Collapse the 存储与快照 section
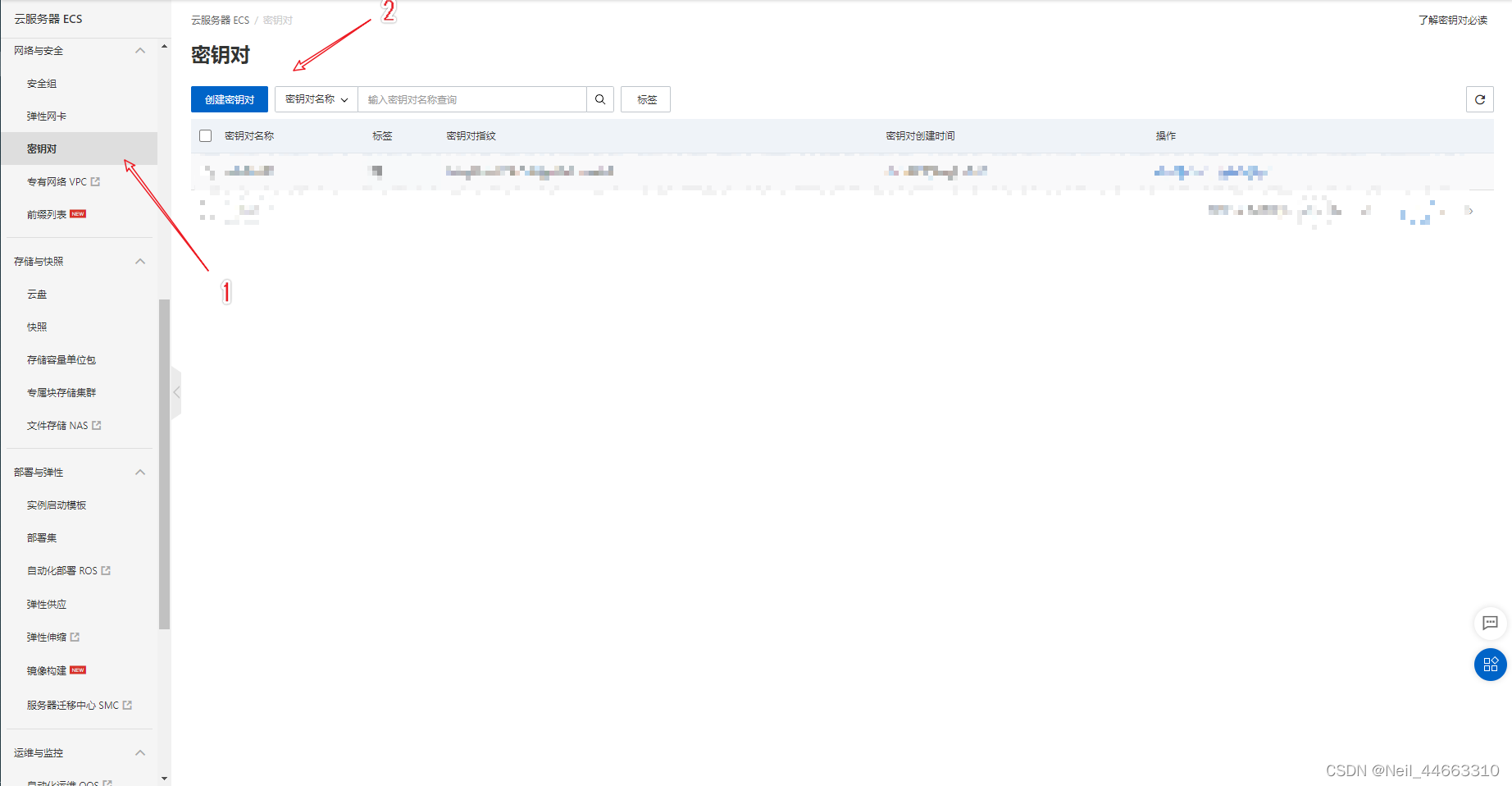 coord(140,262)
